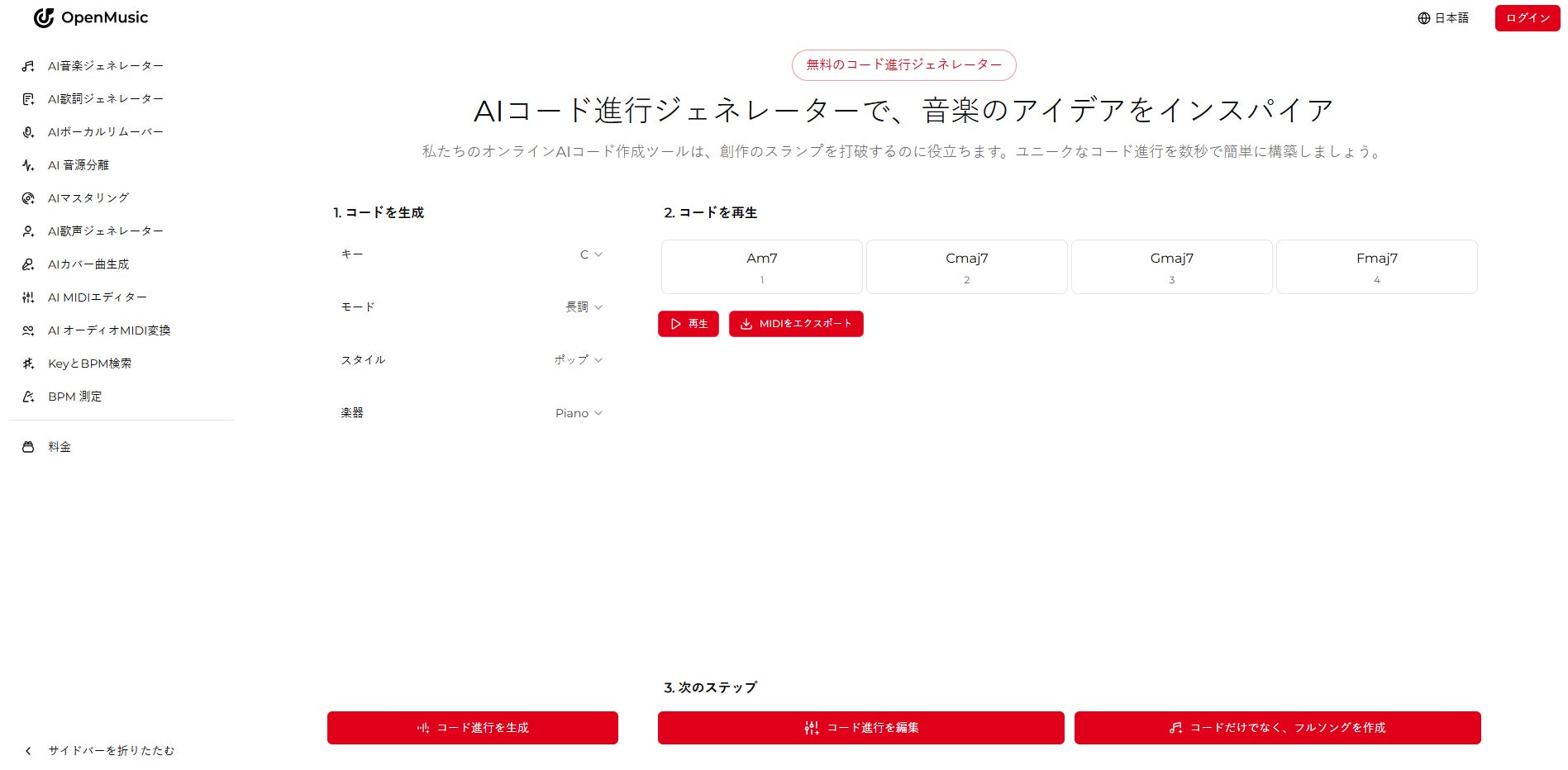Click the AI歌声ジェネレーター person icon
Viewport: 1568px width, 770px height.
28,231
